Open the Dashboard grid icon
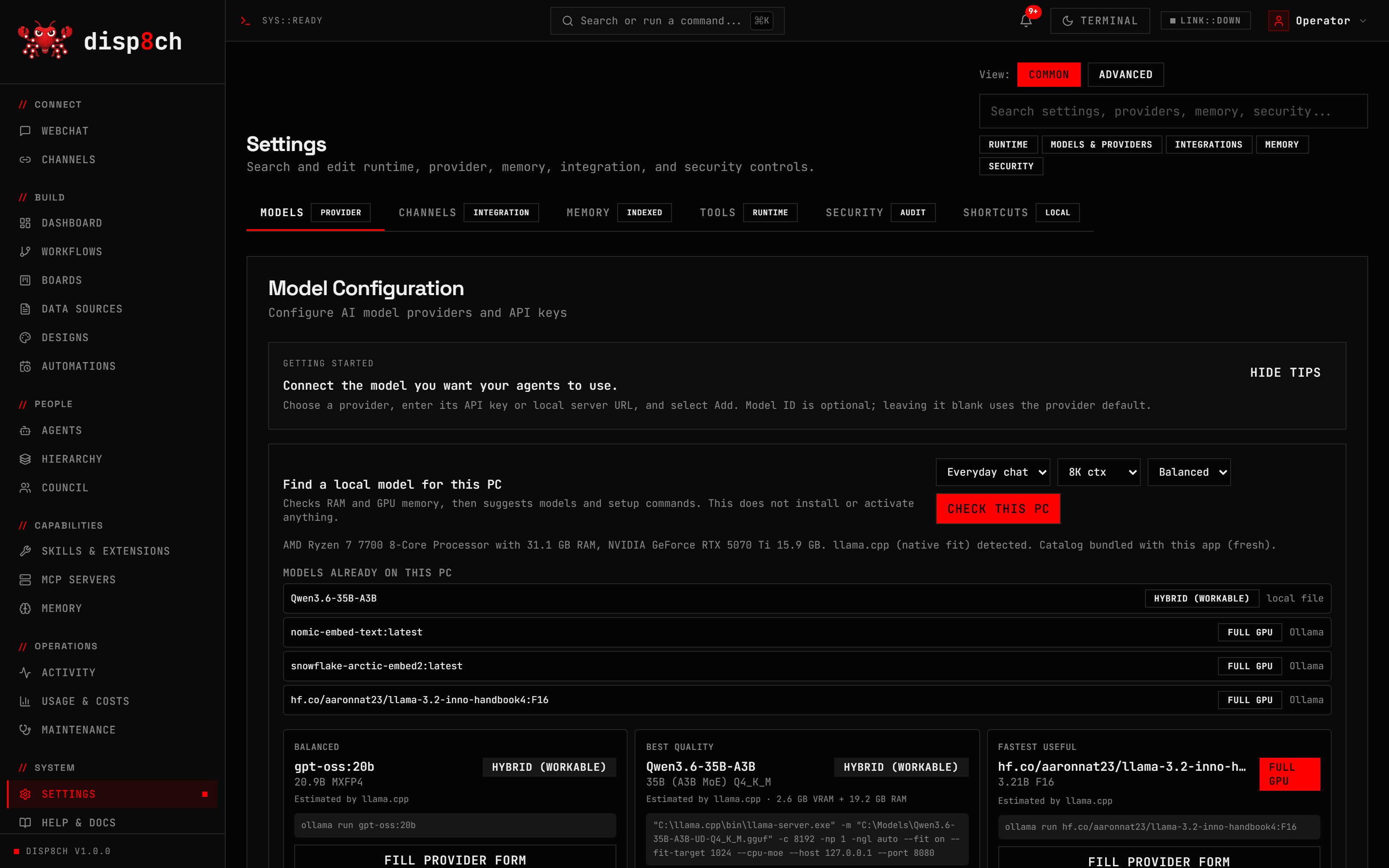This screenshot has width=1389, height=868. [25, 223]
